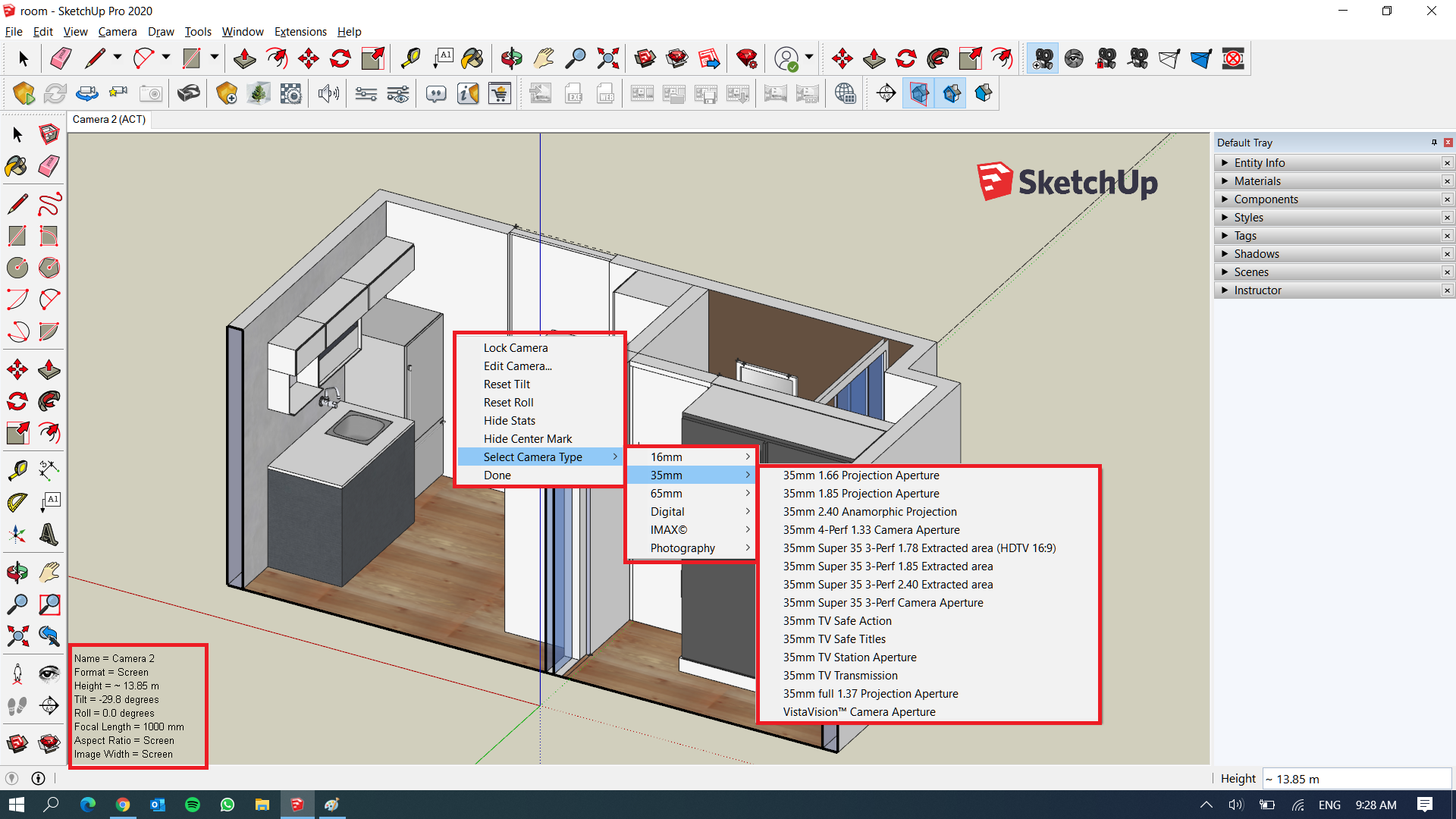
Task: Click Lock Camera in the context menu
Action: [x=516, y=347]
